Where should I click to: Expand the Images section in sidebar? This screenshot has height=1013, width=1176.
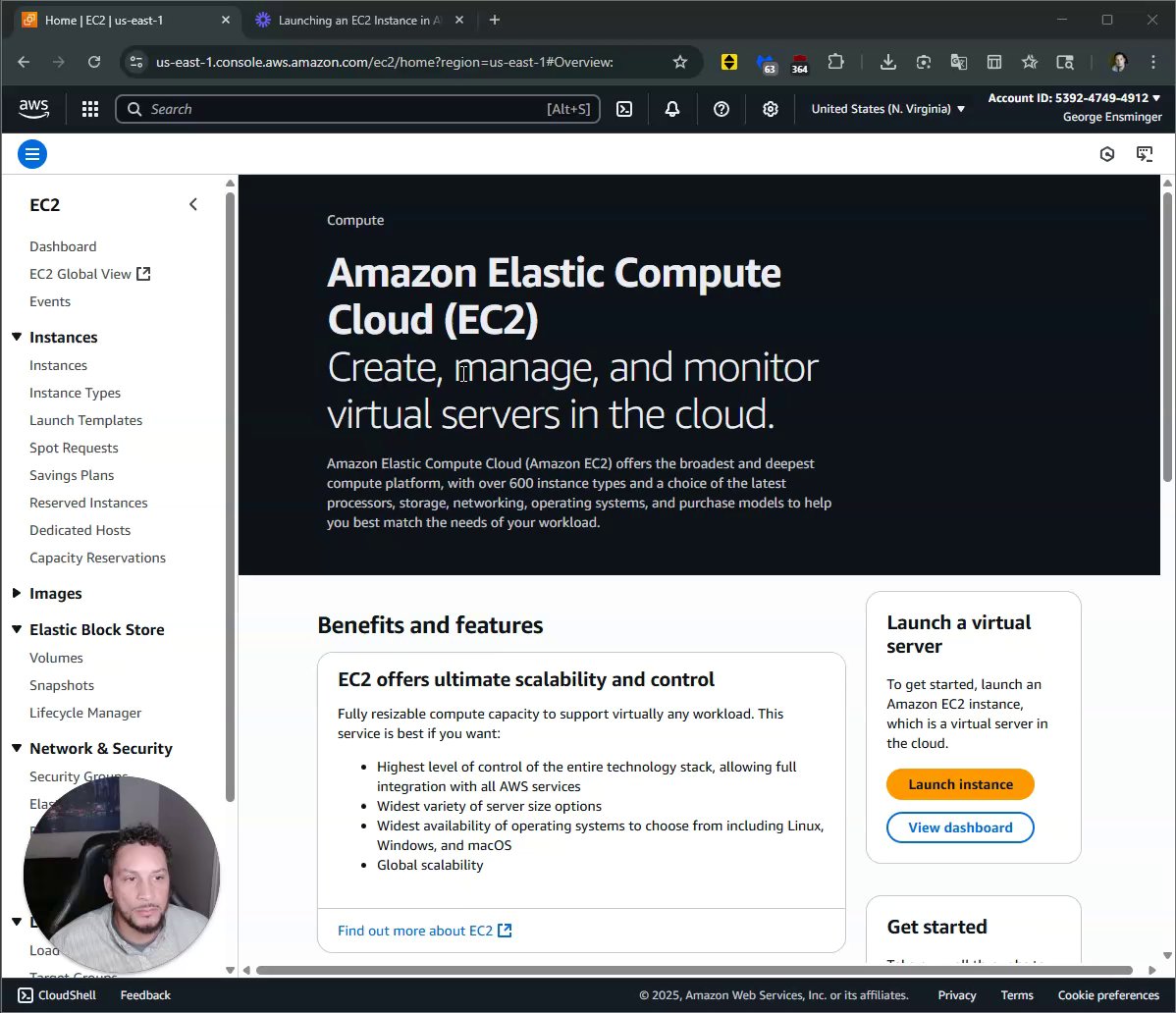tap(17, 593)
